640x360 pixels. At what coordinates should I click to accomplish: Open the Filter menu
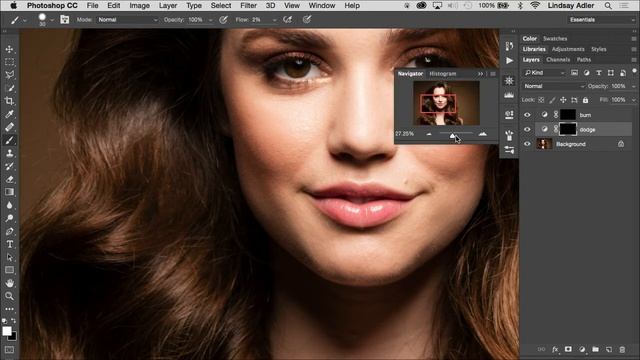[248, 6]
